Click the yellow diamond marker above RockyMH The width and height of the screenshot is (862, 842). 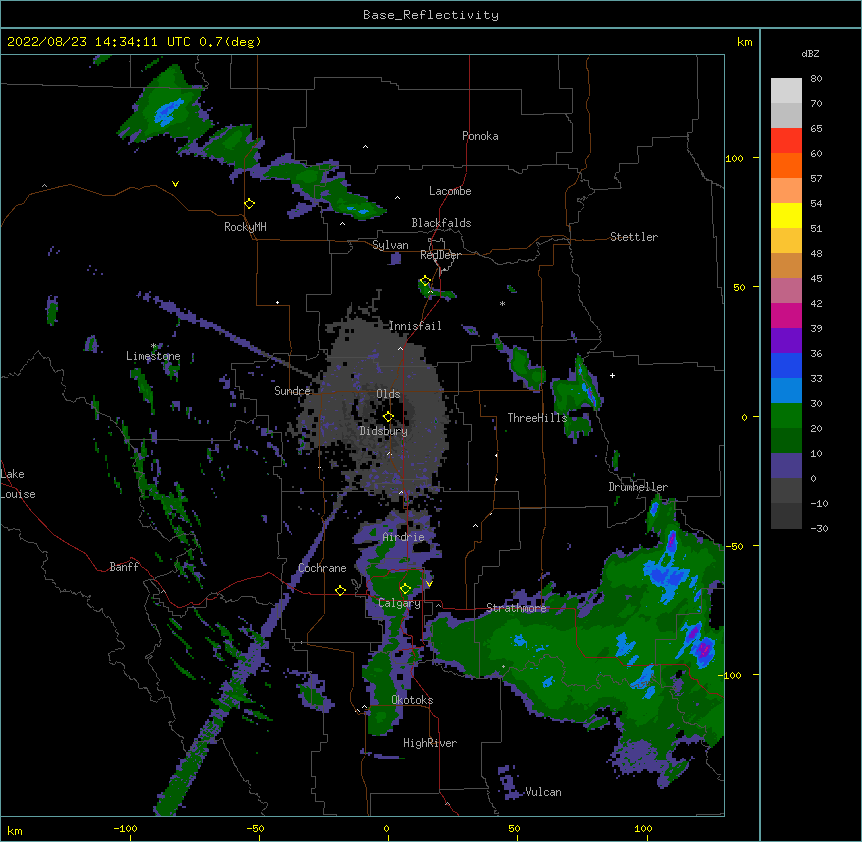coord(250,204)
